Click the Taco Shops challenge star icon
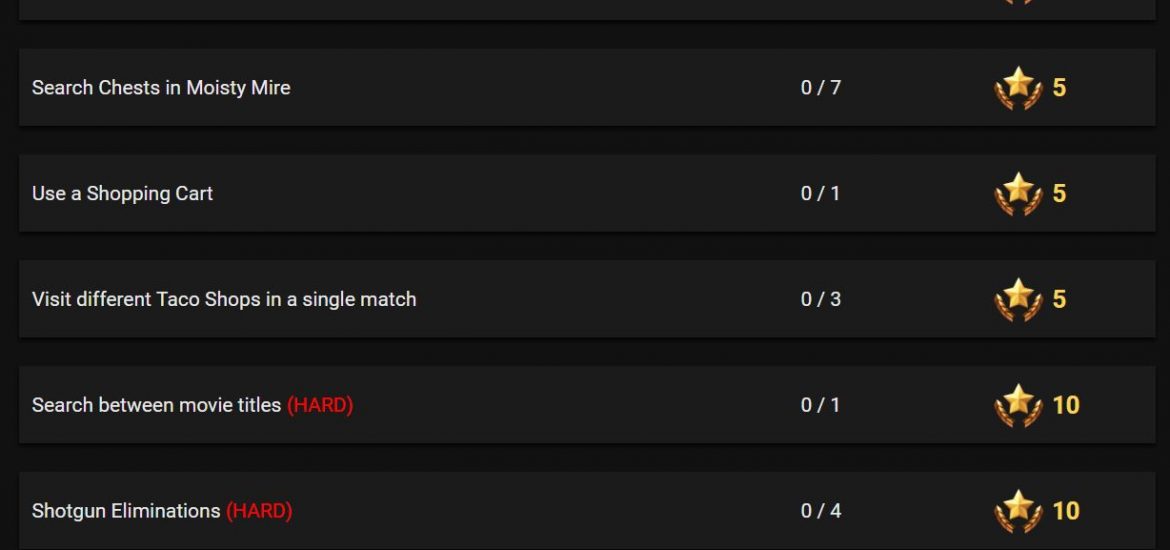The image size is (1170, 550). pyautogui.click(x=1018, y=300)
